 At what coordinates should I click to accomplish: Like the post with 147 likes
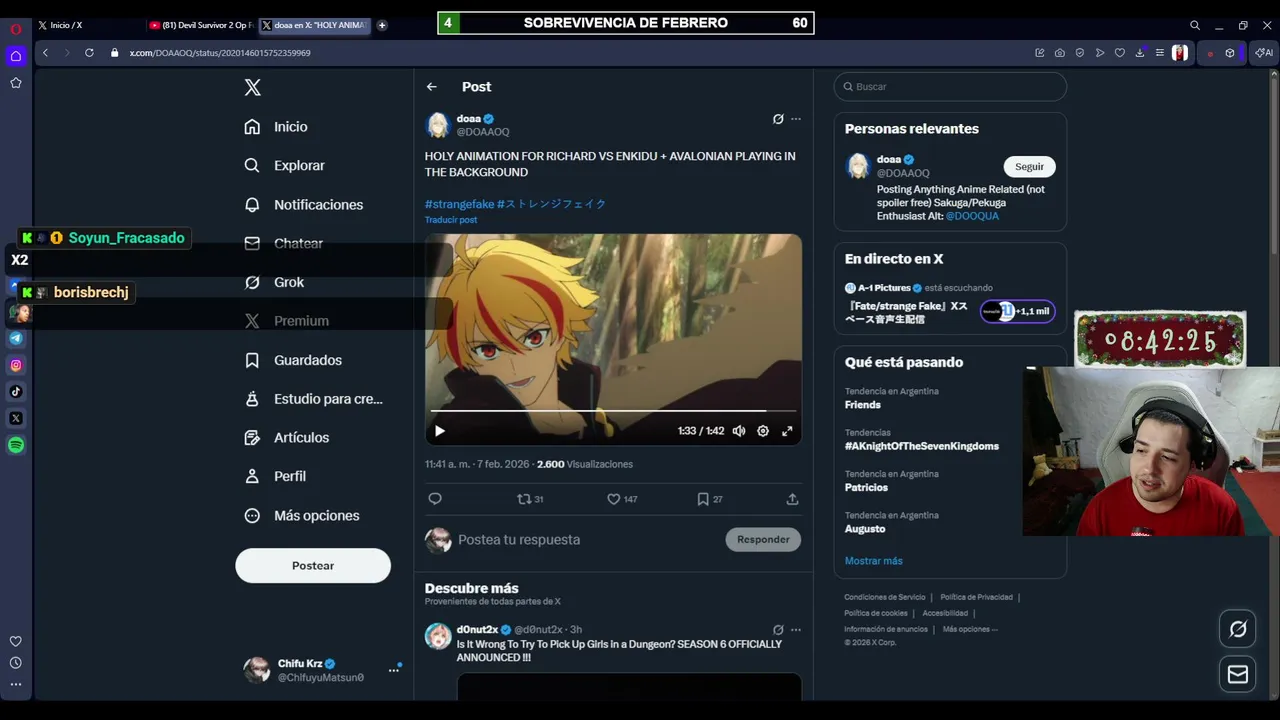point(622,499)
